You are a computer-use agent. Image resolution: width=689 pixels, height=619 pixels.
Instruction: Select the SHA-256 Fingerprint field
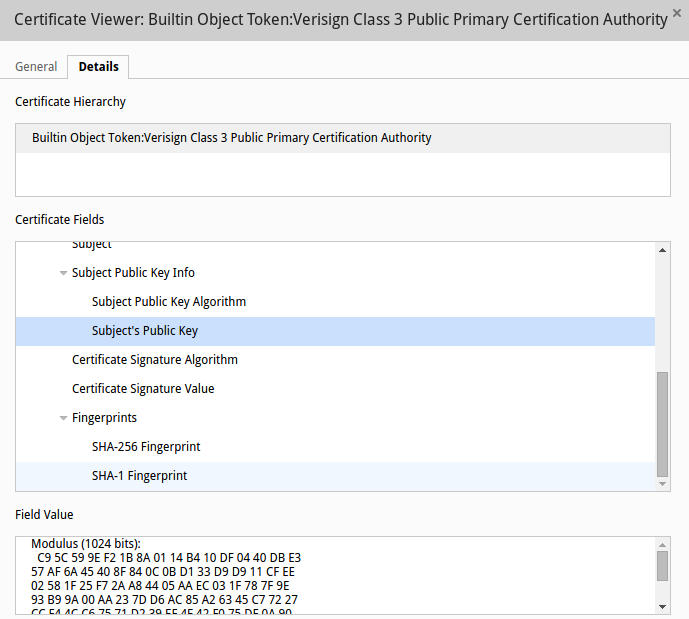coord(335,447)
